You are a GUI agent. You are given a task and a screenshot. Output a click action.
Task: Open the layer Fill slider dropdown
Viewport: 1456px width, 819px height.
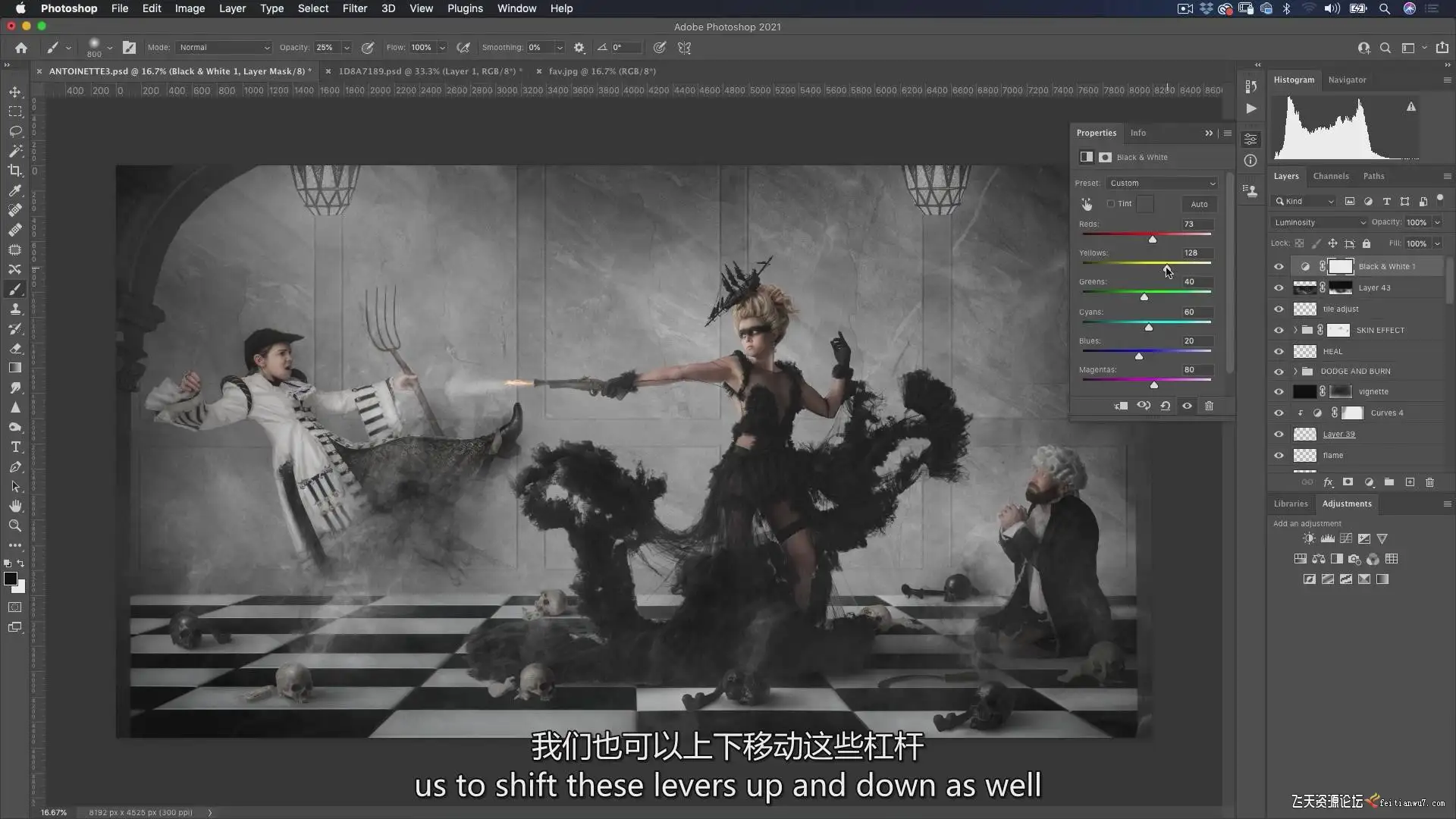1437,243
